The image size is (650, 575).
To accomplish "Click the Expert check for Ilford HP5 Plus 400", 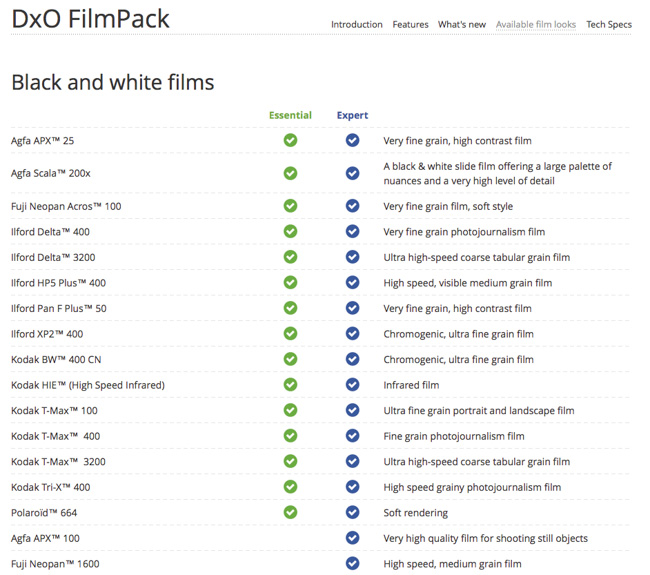I will (x=352, y=282).
